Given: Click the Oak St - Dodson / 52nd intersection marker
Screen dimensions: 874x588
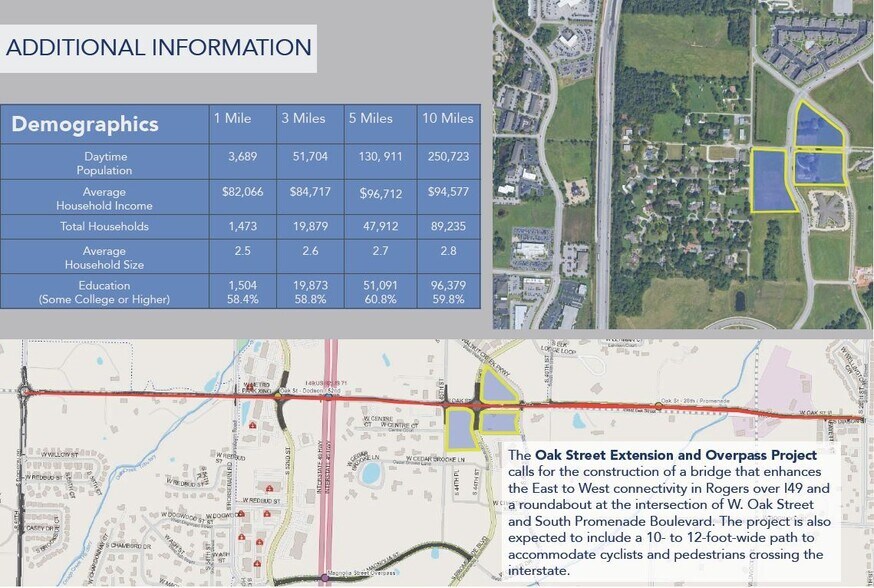Looking at the screenshot, I should pos(279,396).
